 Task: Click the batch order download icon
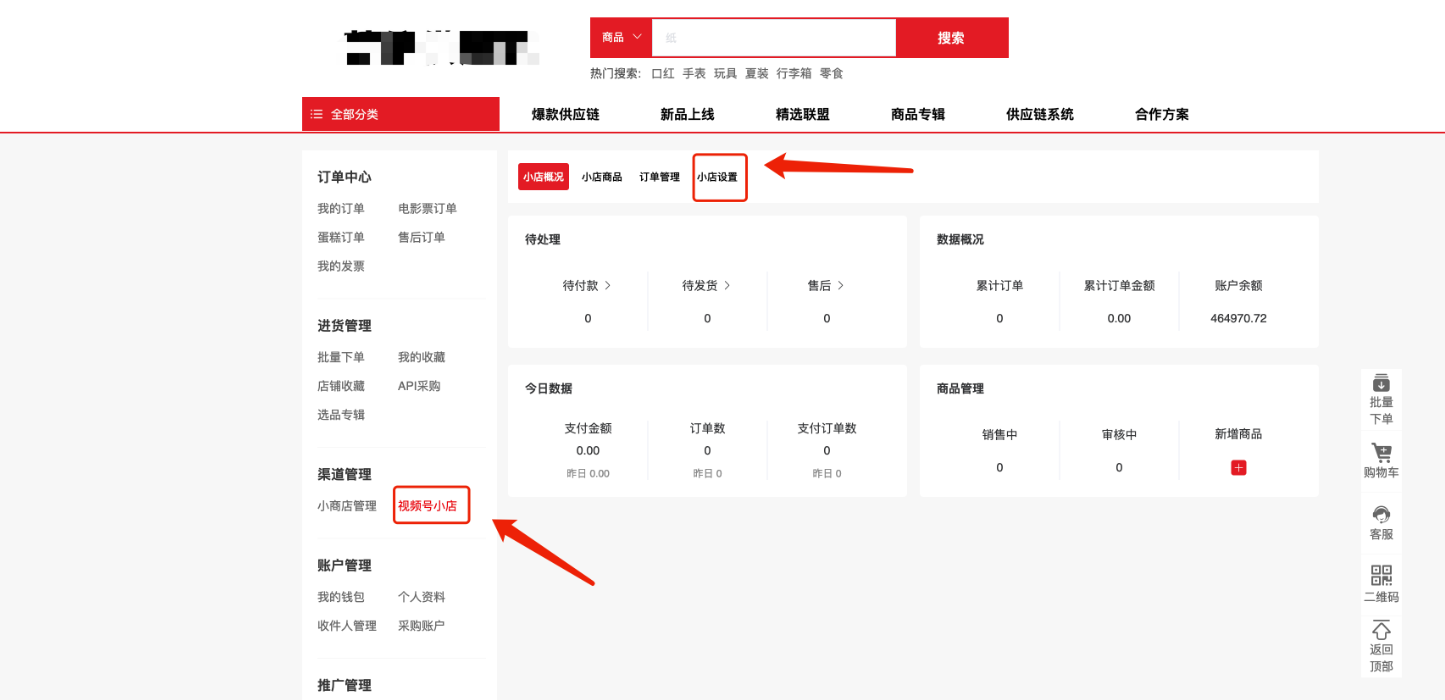(x=1381, y=383)
